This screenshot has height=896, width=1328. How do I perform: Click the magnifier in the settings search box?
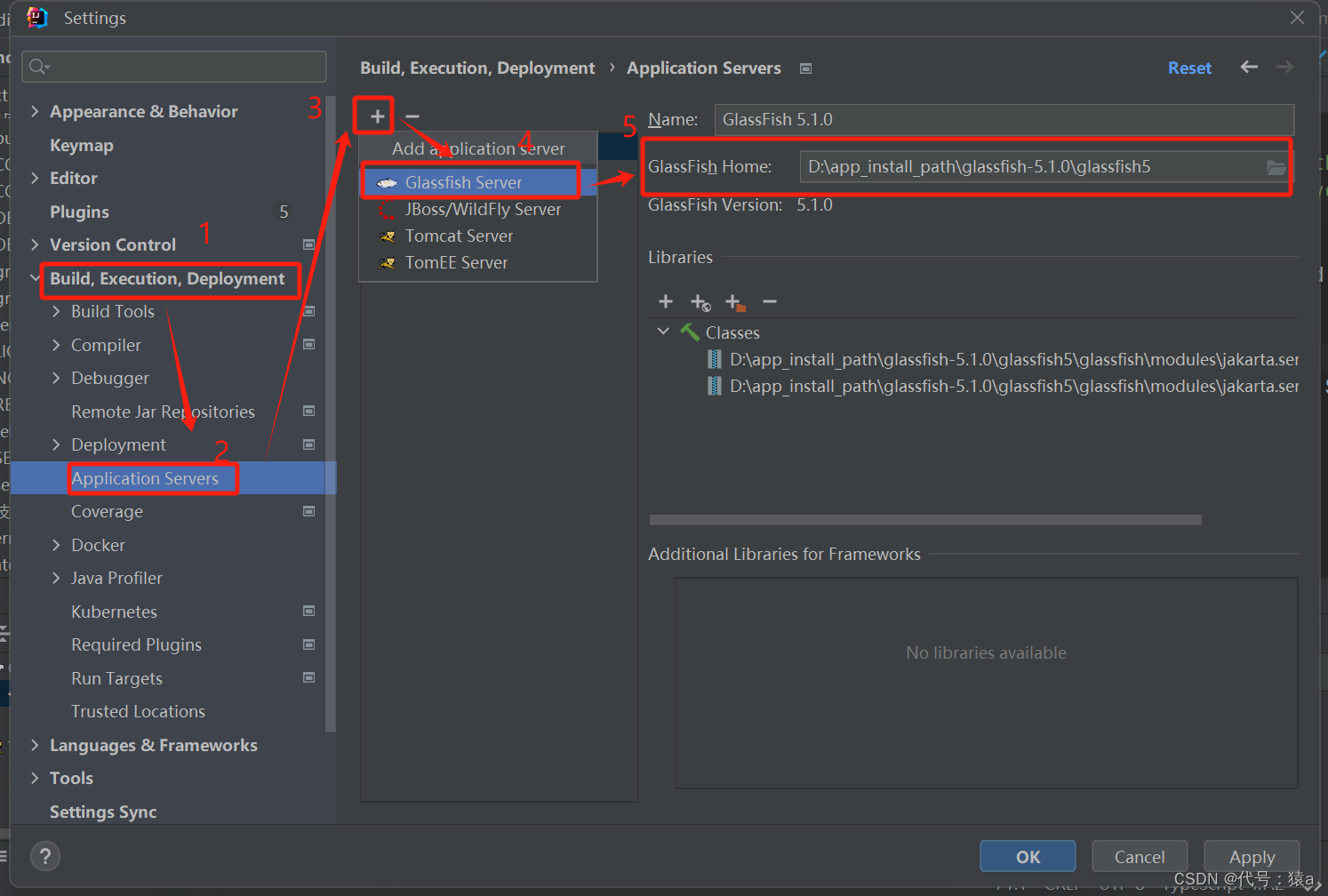coord(36,66)
